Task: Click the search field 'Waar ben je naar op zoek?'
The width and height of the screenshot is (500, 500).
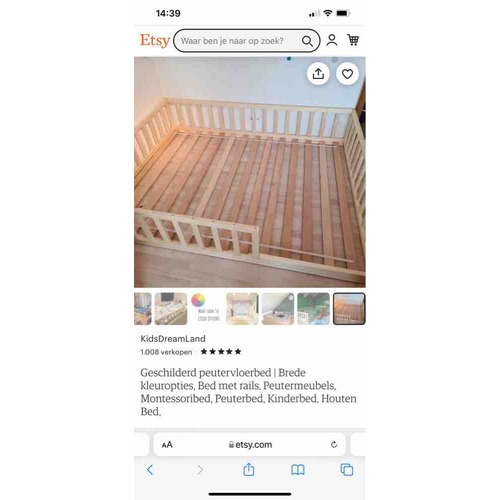Action: pyautogui.click(x=247, y=41)
